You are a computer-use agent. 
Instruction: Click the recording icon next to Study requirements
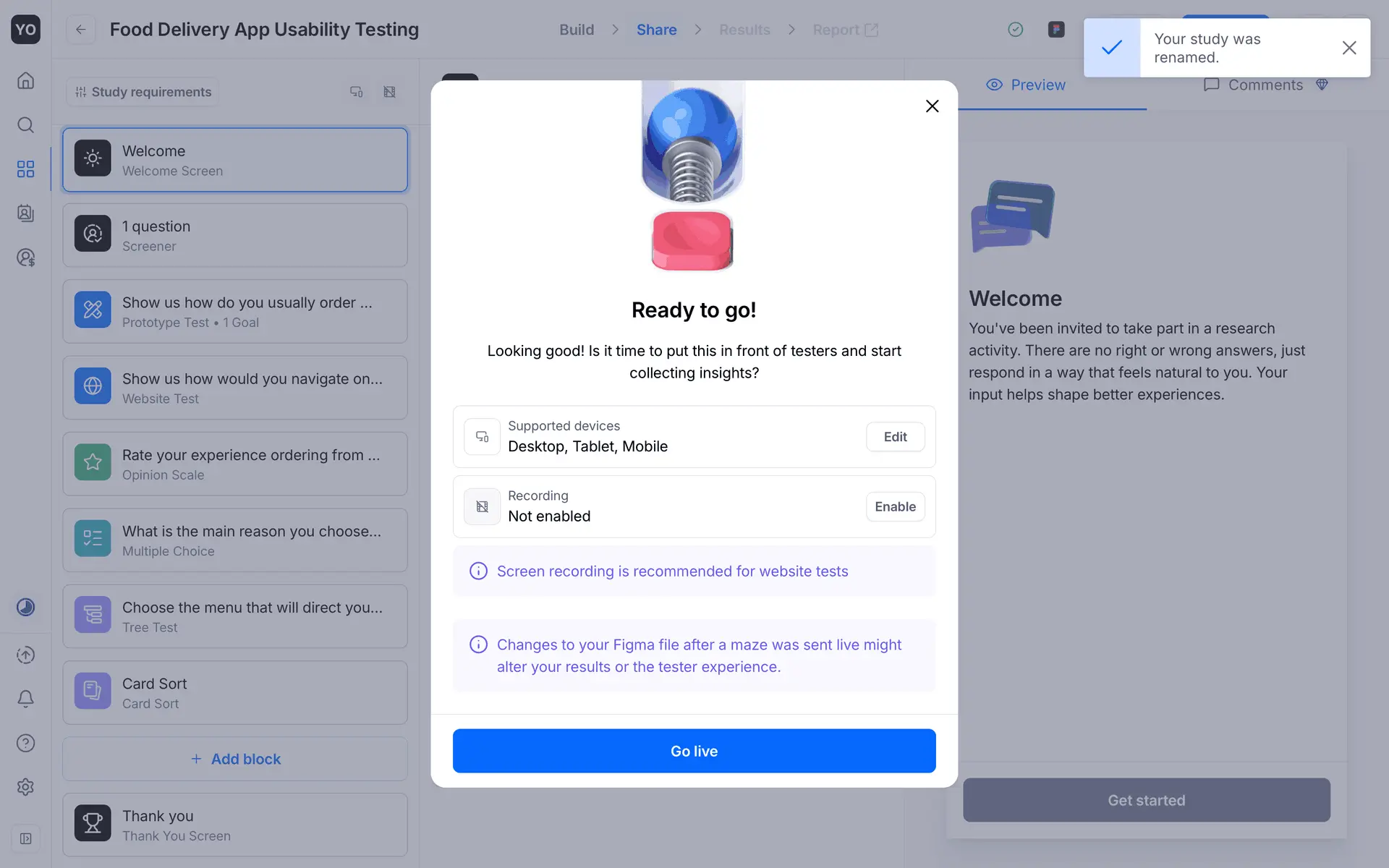(389, 92)
